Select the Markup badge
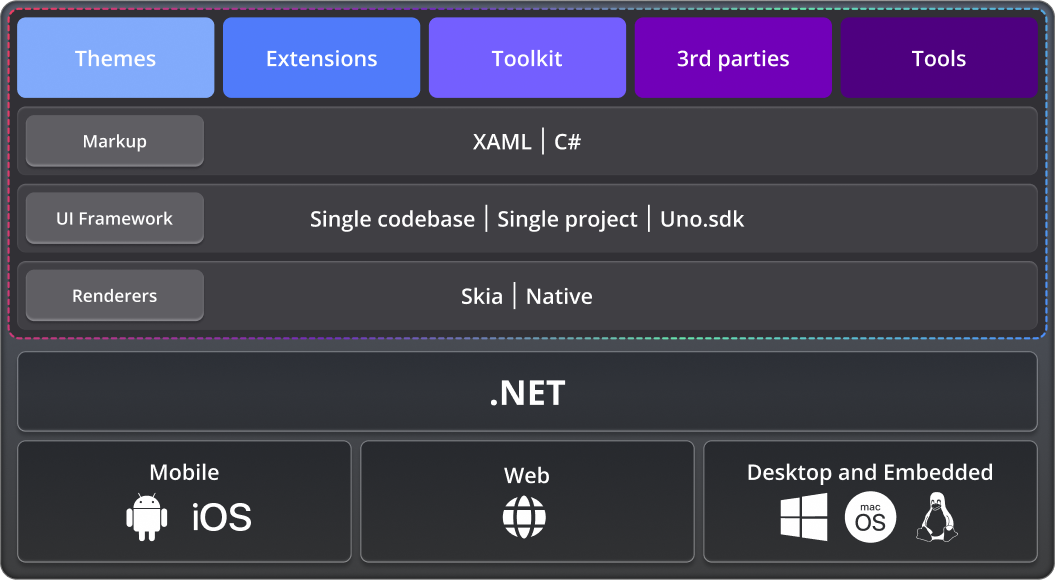This screenshot has height=580, width=1055. click(x=114, y=141)
